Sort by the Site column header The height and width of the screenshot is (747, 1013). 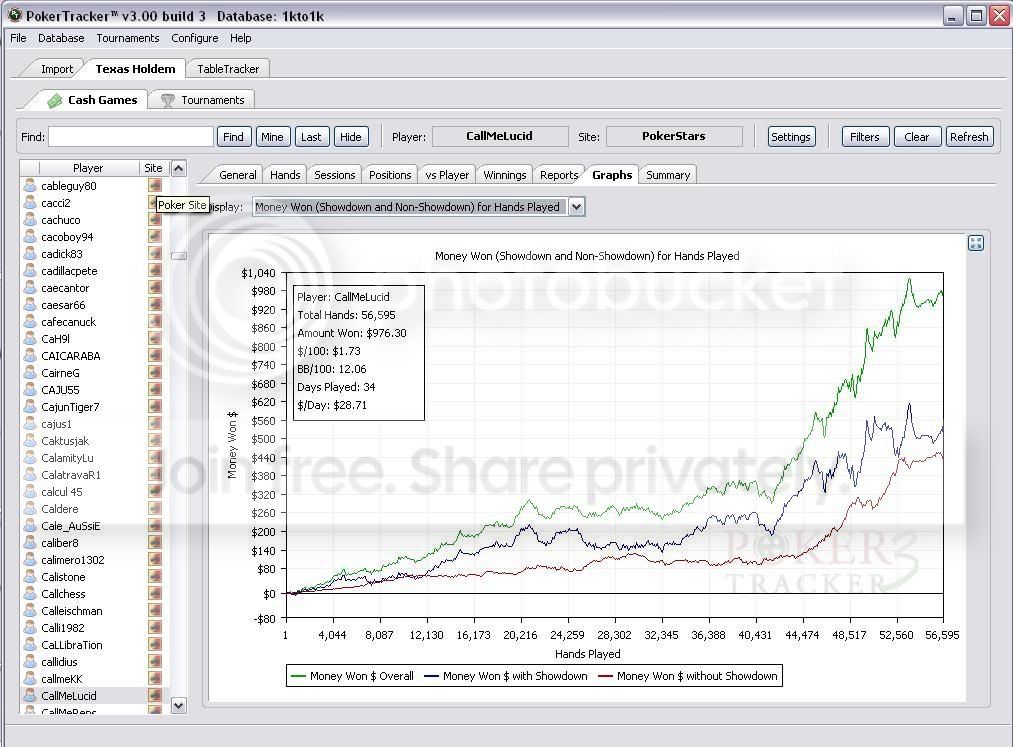pos(153,168)
